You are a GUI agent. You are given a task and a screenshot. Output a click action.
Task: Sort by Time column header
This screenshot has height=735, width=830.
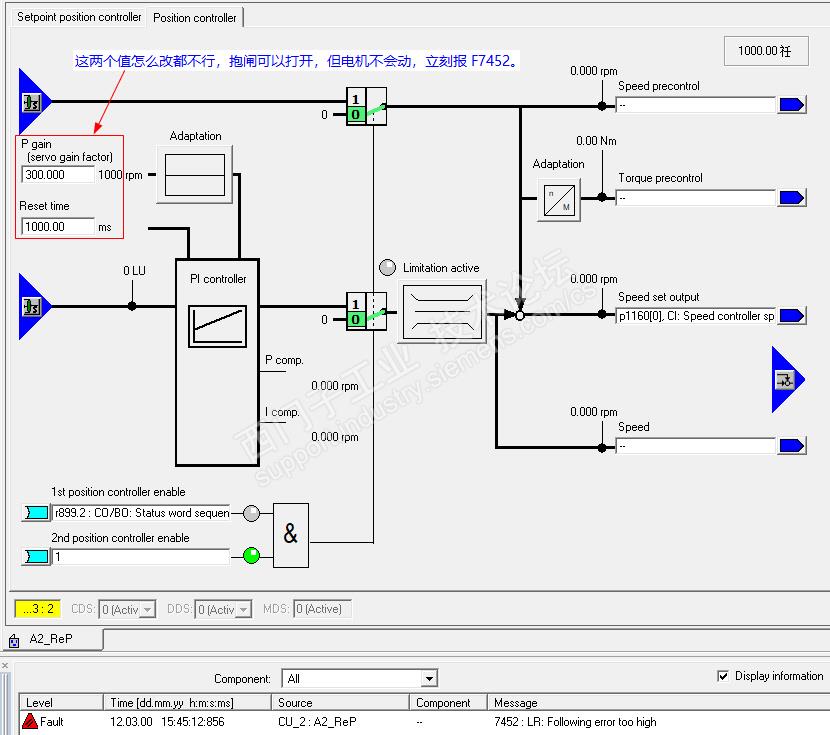pos(187,702)
